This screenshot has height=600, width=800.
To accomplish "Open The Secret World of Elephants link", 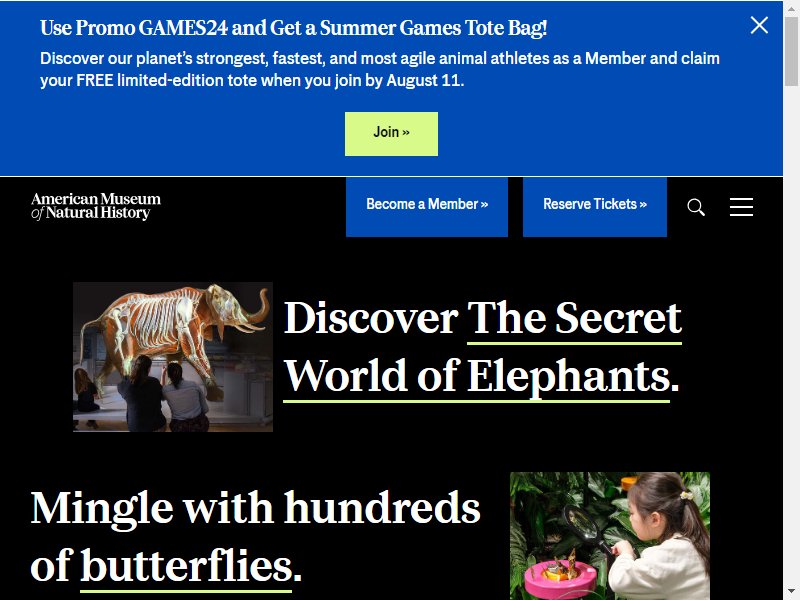I will pyautogui.click(x=482, y=347).
